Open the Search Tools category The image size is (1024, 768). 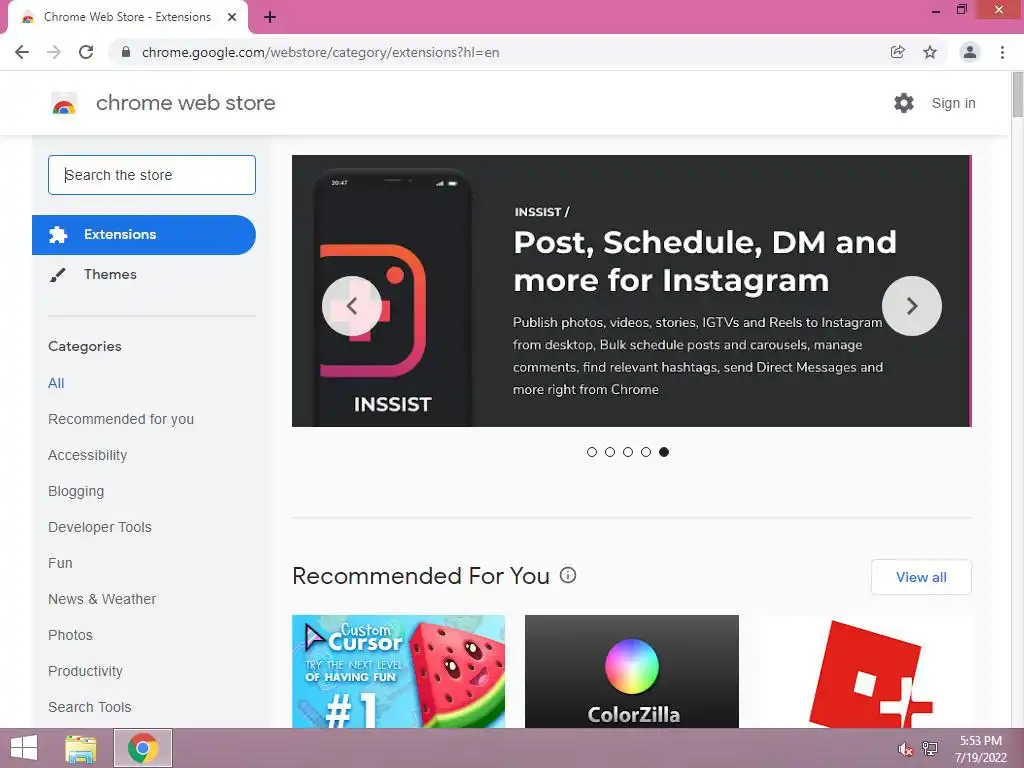(89, 707)
